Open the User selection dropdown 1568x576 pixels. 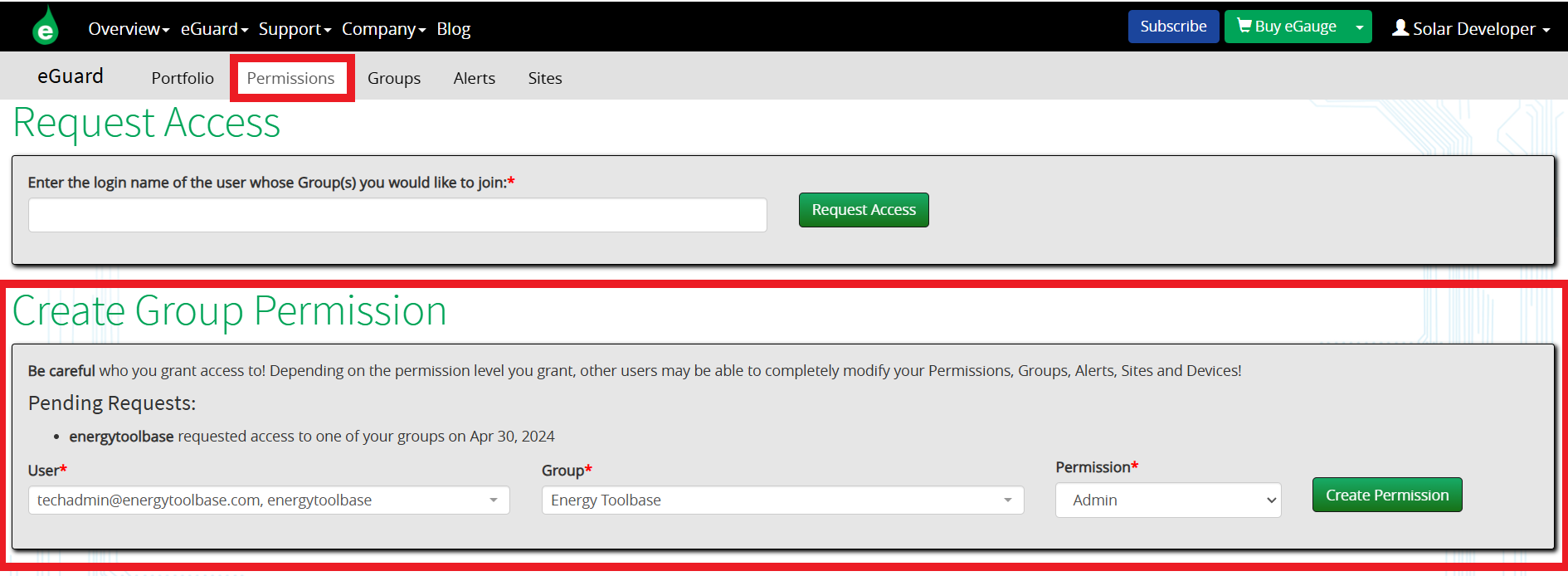tap(269, 500)
